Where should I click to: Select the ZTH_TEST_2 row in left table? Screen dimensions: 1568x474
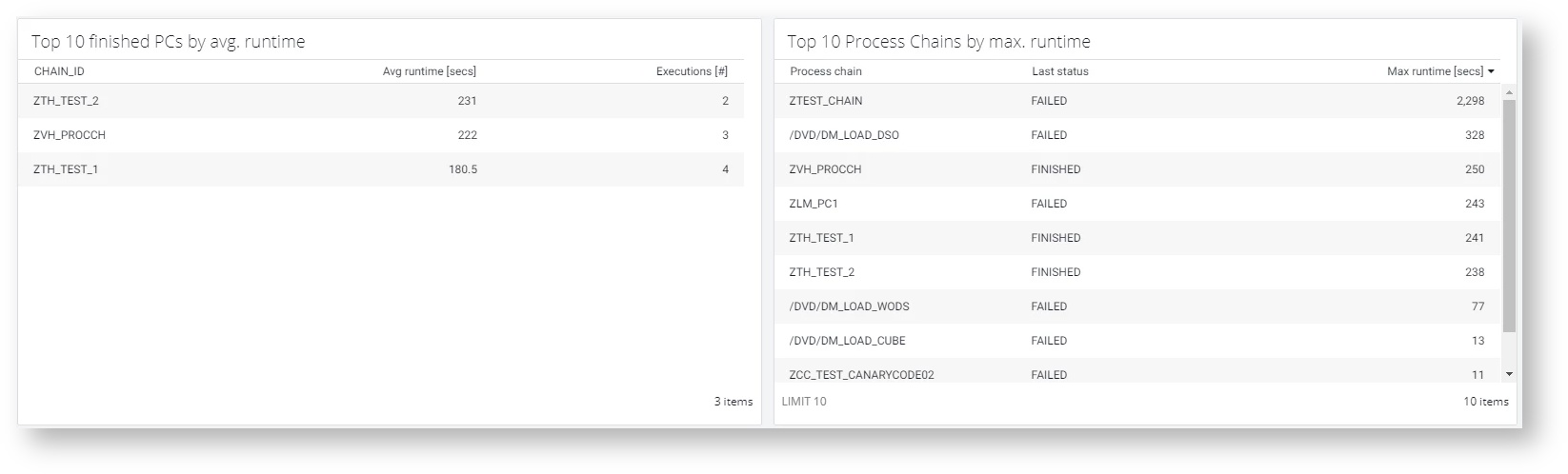pyautogui.click(x=381, y=101)
